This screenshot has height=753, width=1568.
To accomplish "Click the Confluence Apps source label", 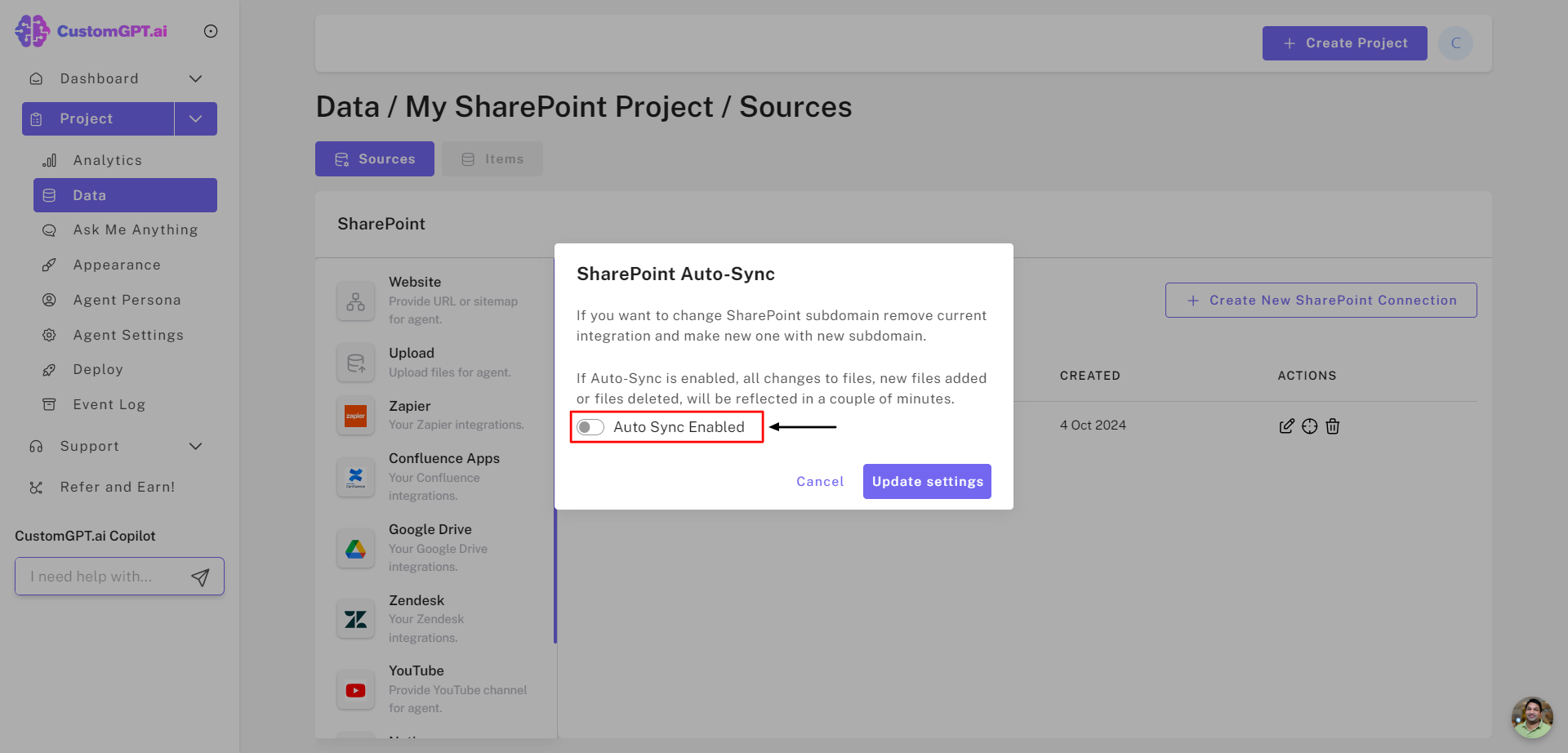I will 444,458.
